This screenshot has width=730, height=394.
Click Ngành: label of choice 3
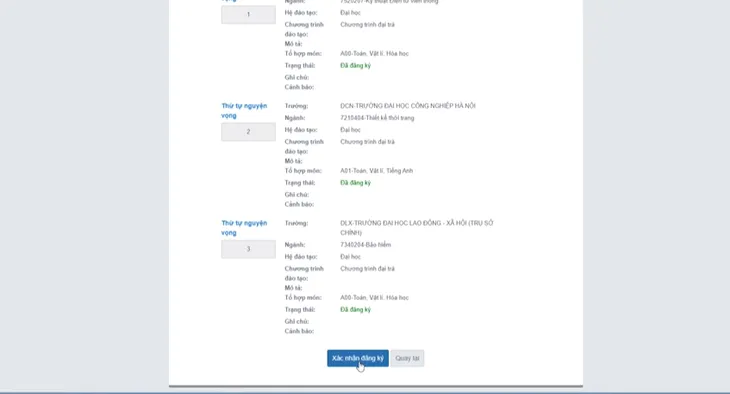295,245
